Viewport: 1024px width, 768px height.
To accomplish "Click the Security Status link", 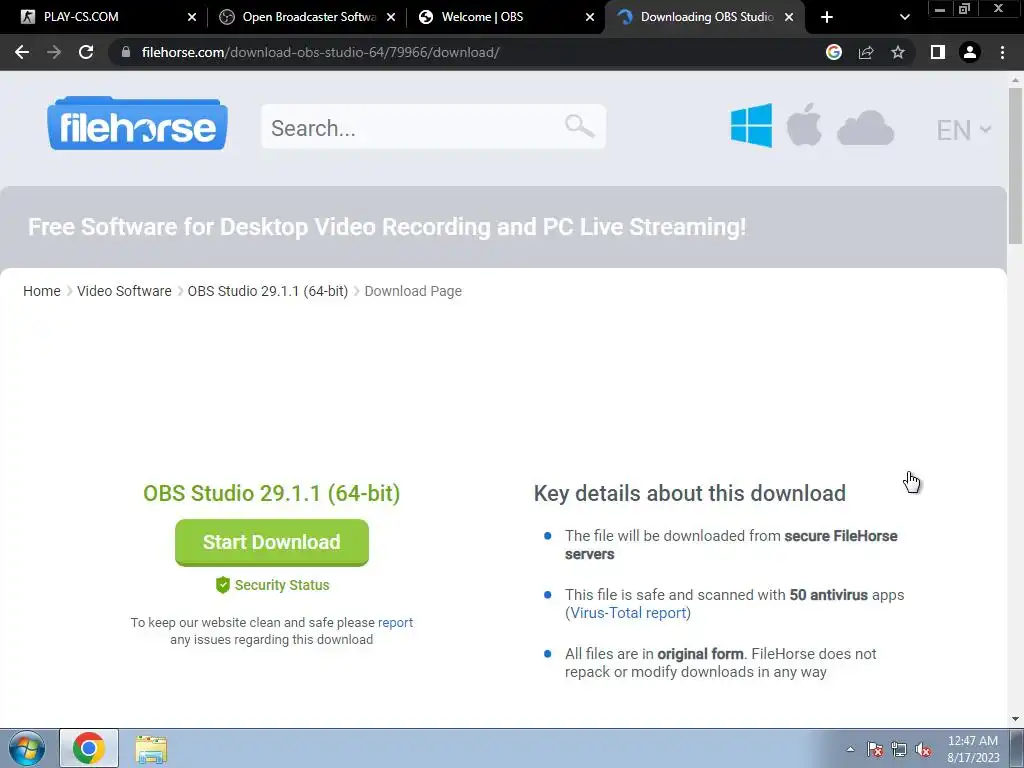I will [282, 585].
